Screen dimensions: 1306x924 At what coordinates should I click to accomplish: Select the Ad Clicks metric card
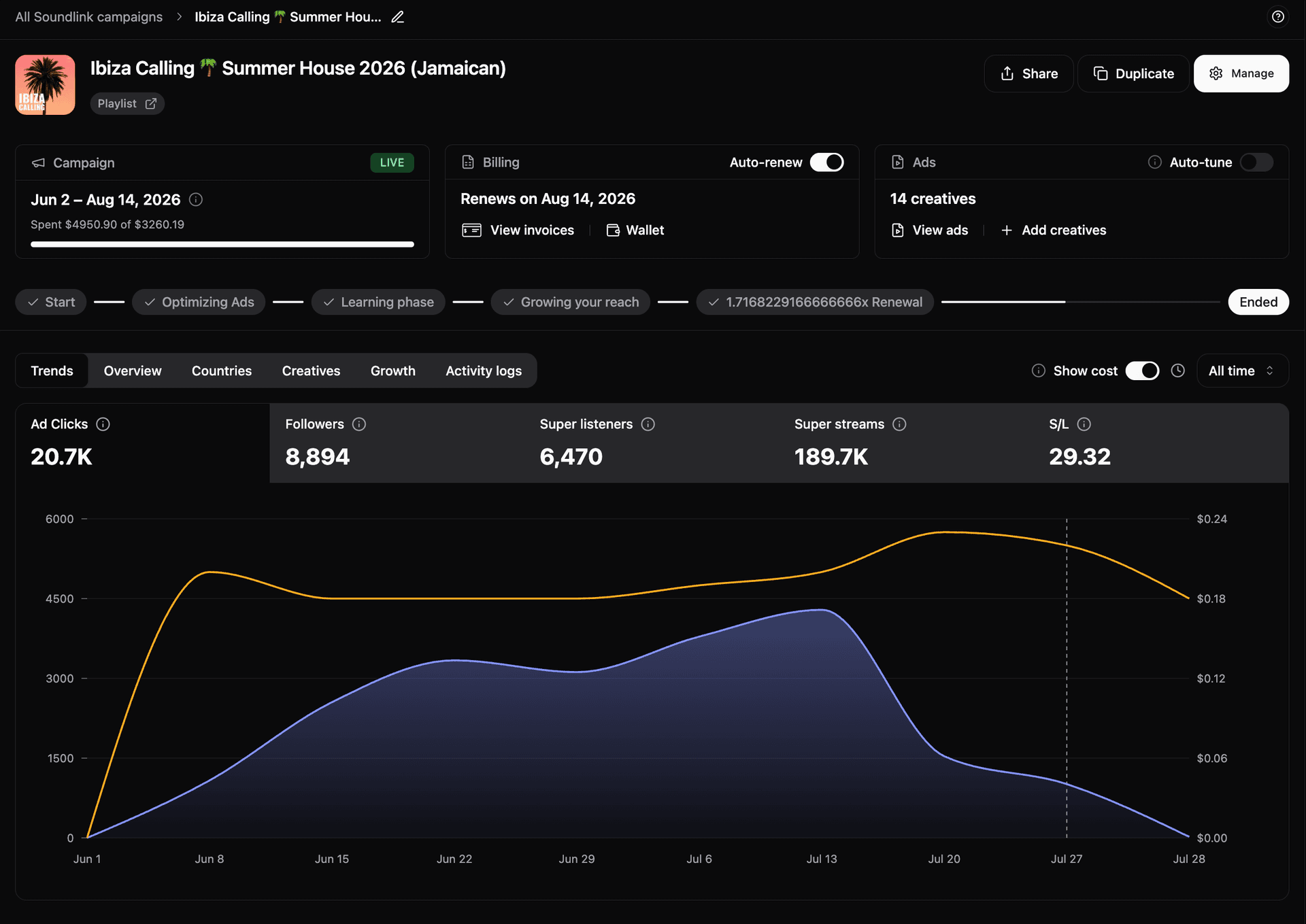(143, 443)
